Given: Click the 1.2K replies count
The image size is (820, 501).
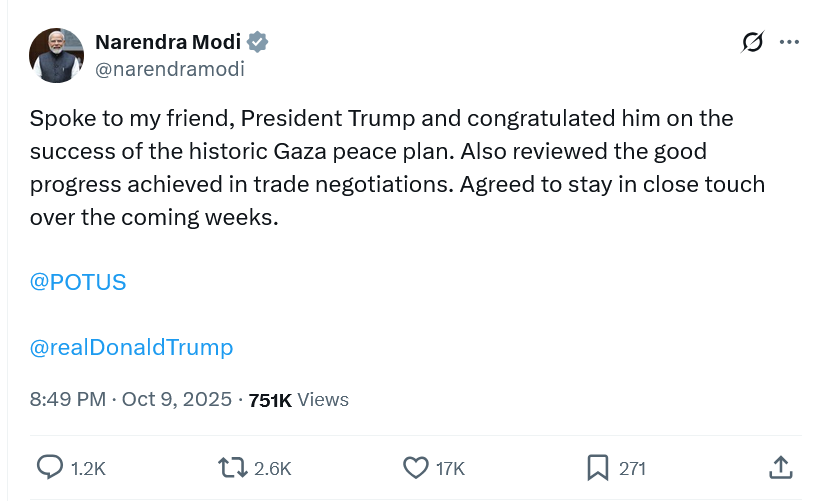Looking at the screenshot, I should 88,468.
